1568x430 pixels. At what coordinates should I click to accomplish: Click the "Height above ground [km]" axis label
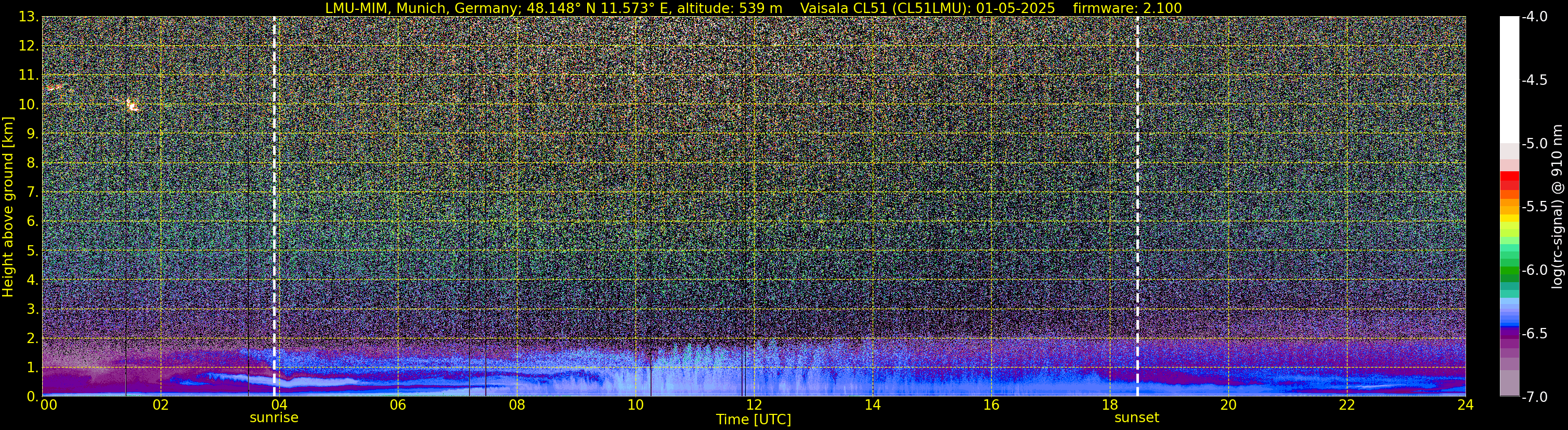(8, 207)
